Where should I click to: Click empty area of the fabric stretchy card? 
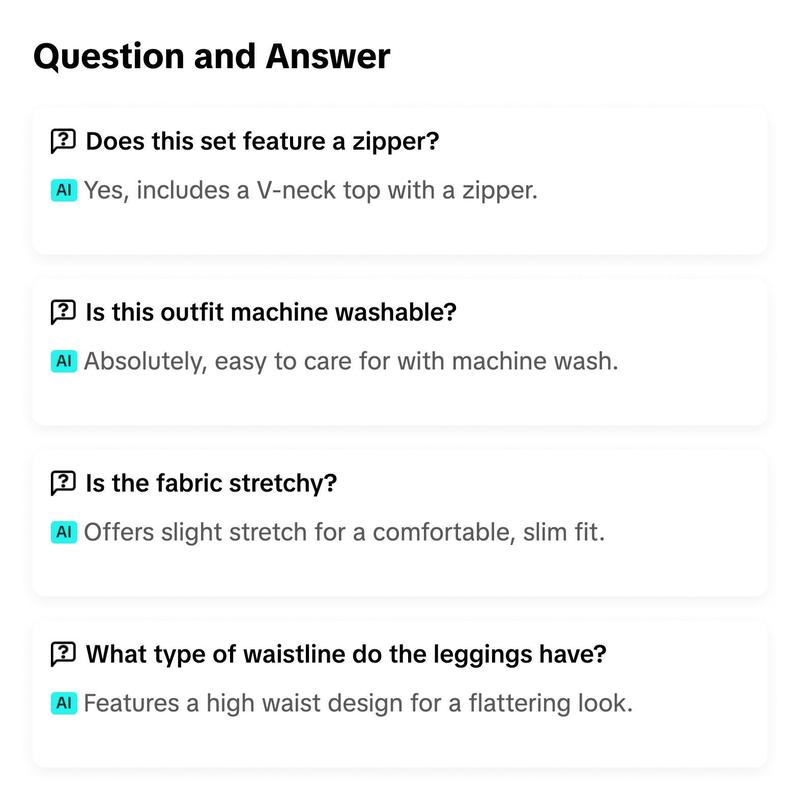point(663,566)
